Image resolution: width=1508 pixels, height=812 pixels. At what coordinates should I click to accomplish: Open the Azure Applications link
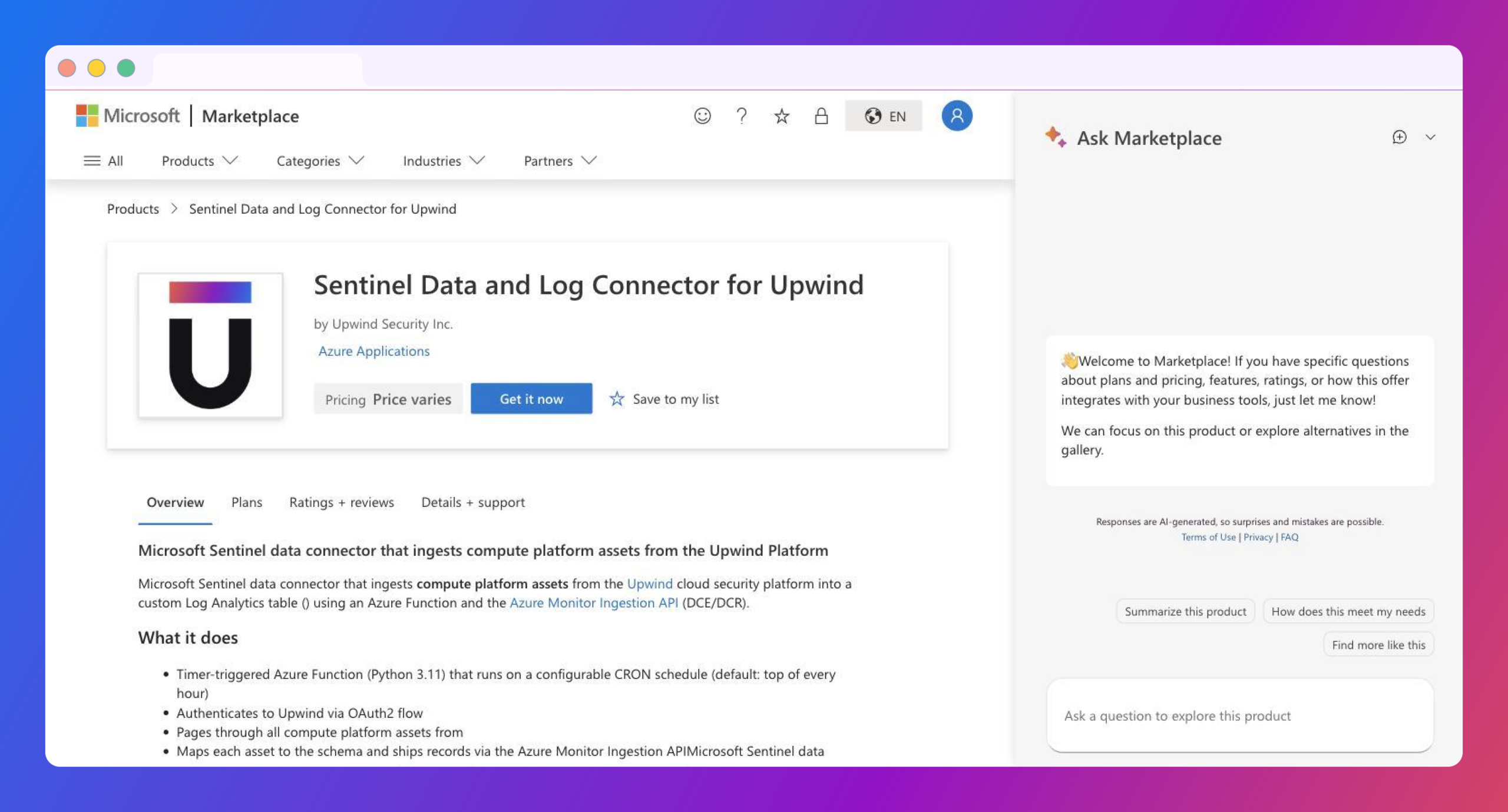(373, 351)
